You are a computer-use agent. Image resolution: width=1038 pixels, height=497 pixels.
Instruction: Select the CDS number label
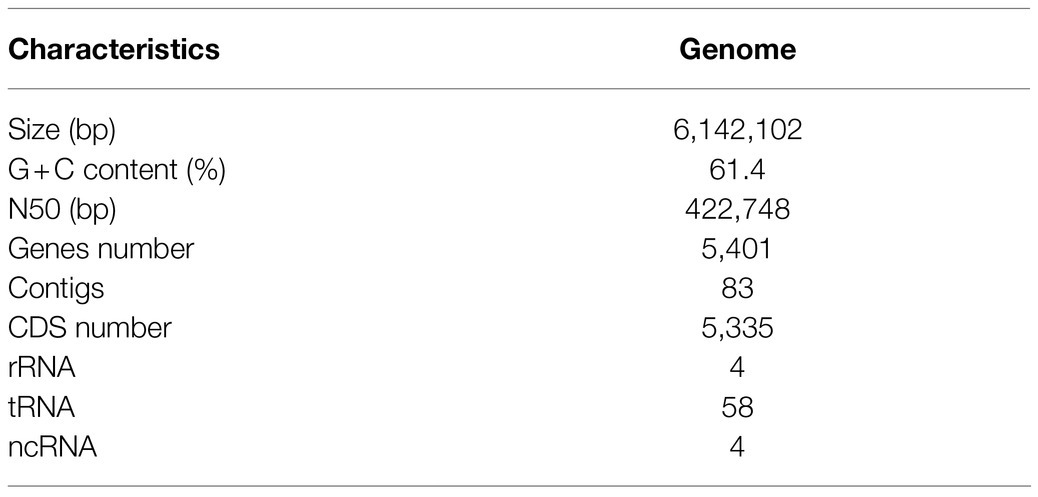pyautogui.click(x=90, y=328)
